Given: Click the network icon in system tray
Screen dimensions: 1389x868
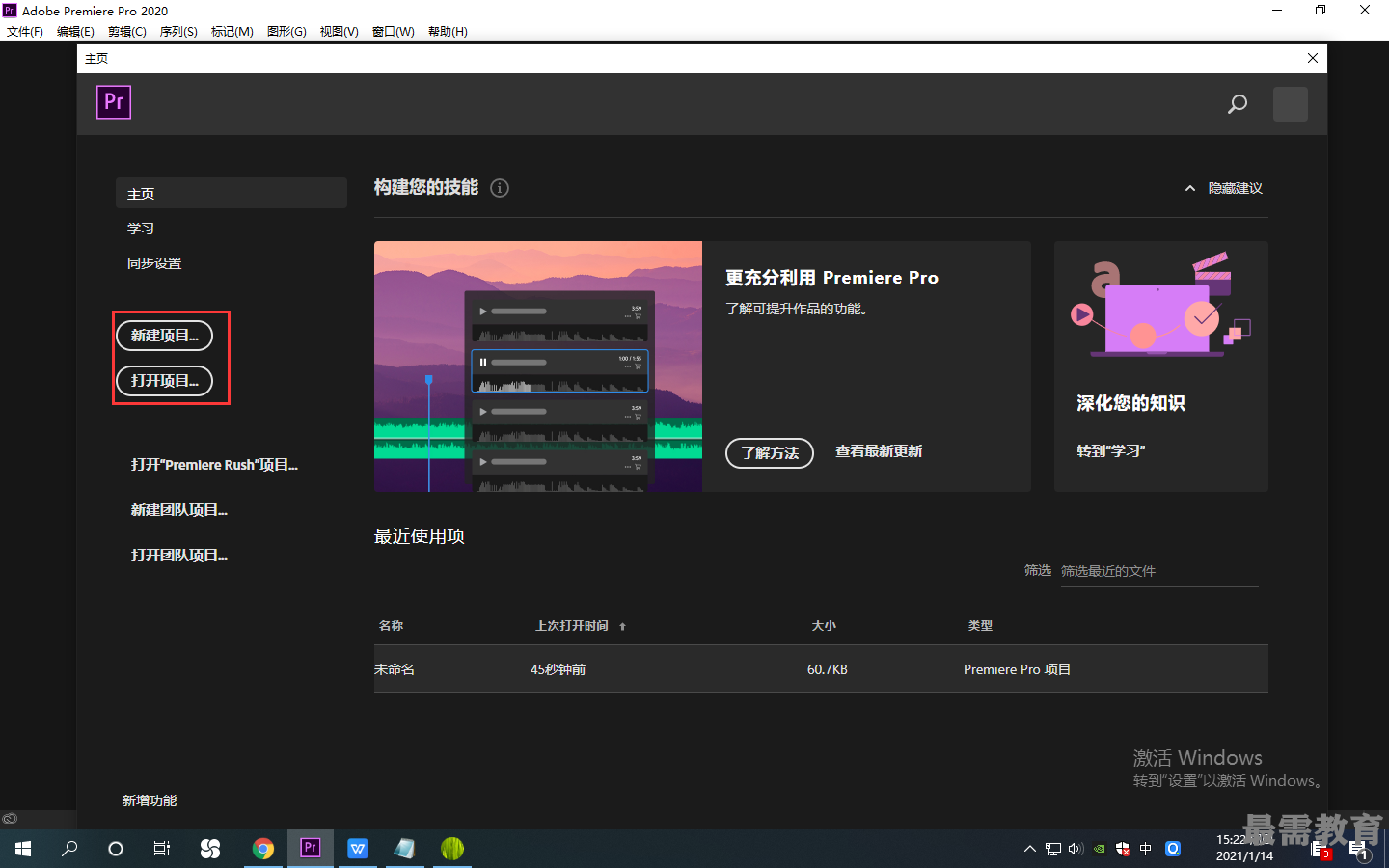Looking at the screenshot, I should pos(1053,849).
